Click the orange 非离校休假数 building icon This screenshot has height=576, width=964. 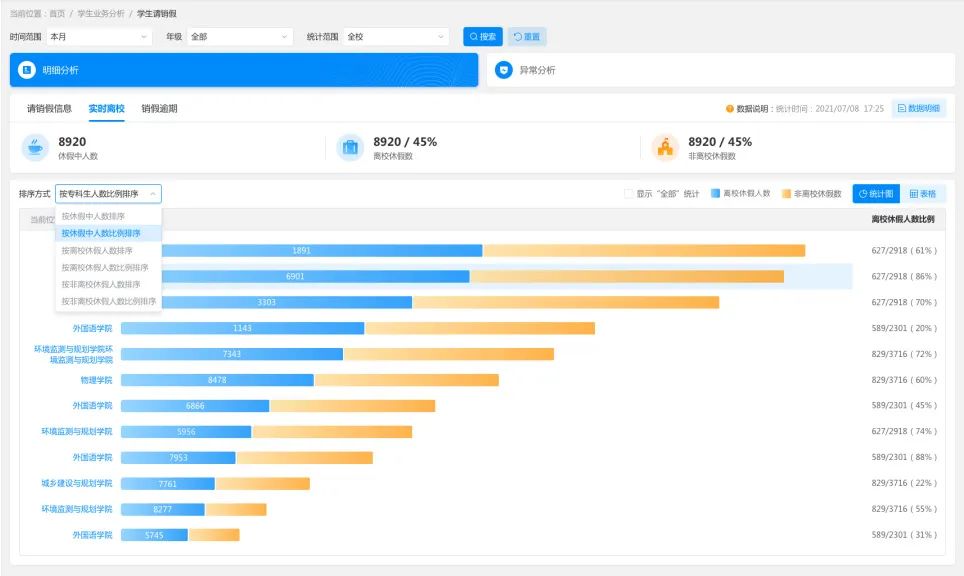(665, 148)
